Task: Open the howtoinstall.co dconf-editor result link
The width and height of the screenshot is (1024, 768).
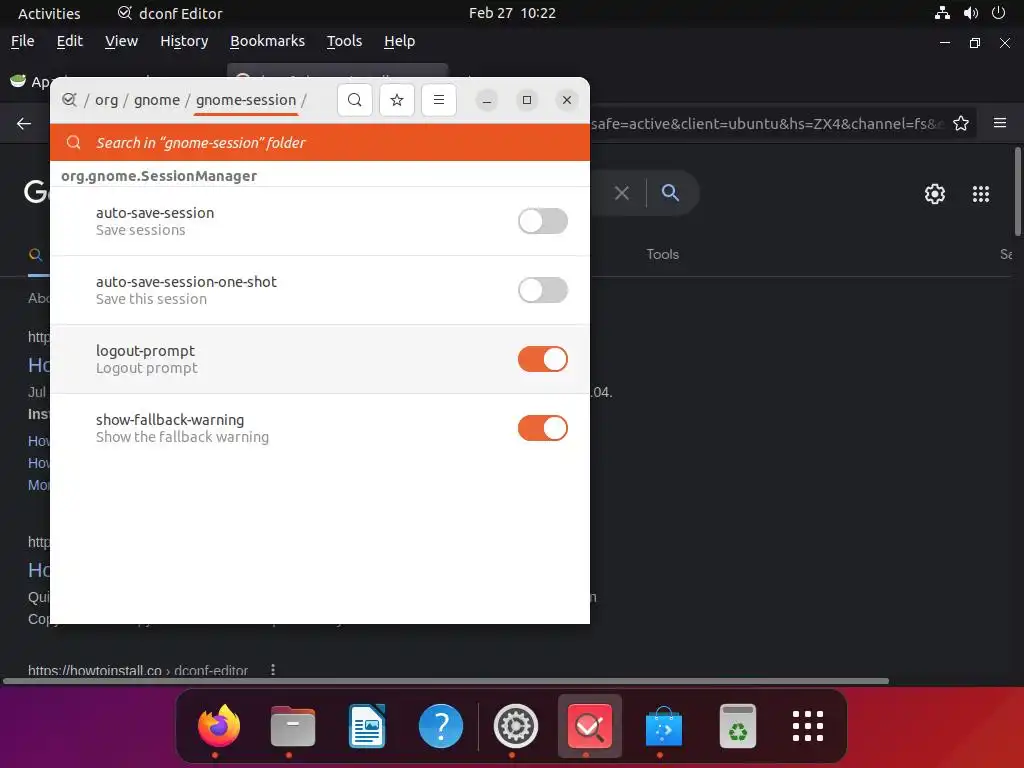Action: point(138,671)
